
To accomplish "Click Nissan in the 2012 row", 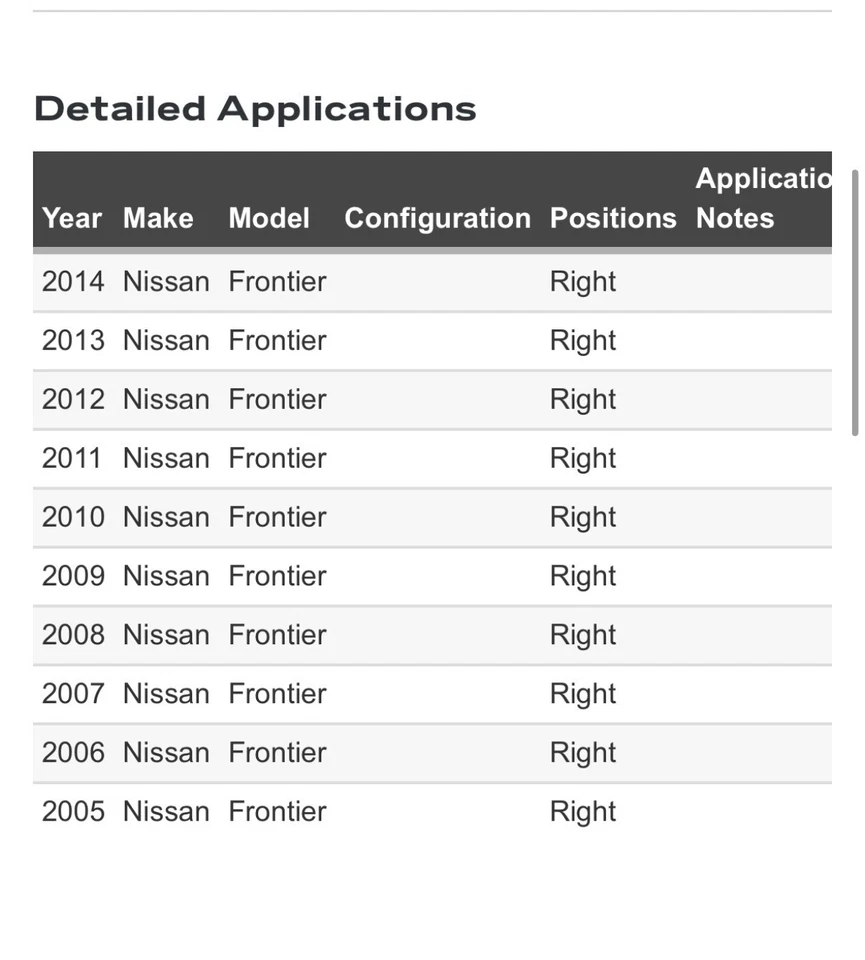I will (x=166, y=400).
